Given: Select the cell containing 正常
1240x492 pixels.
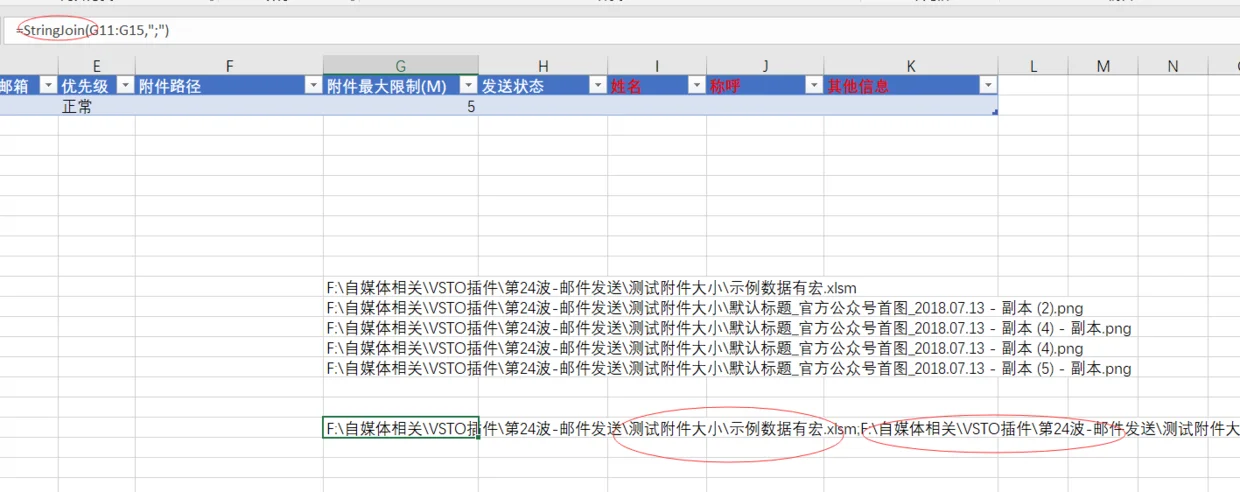Looking at the screenshot, I should [x=97, y=106].
